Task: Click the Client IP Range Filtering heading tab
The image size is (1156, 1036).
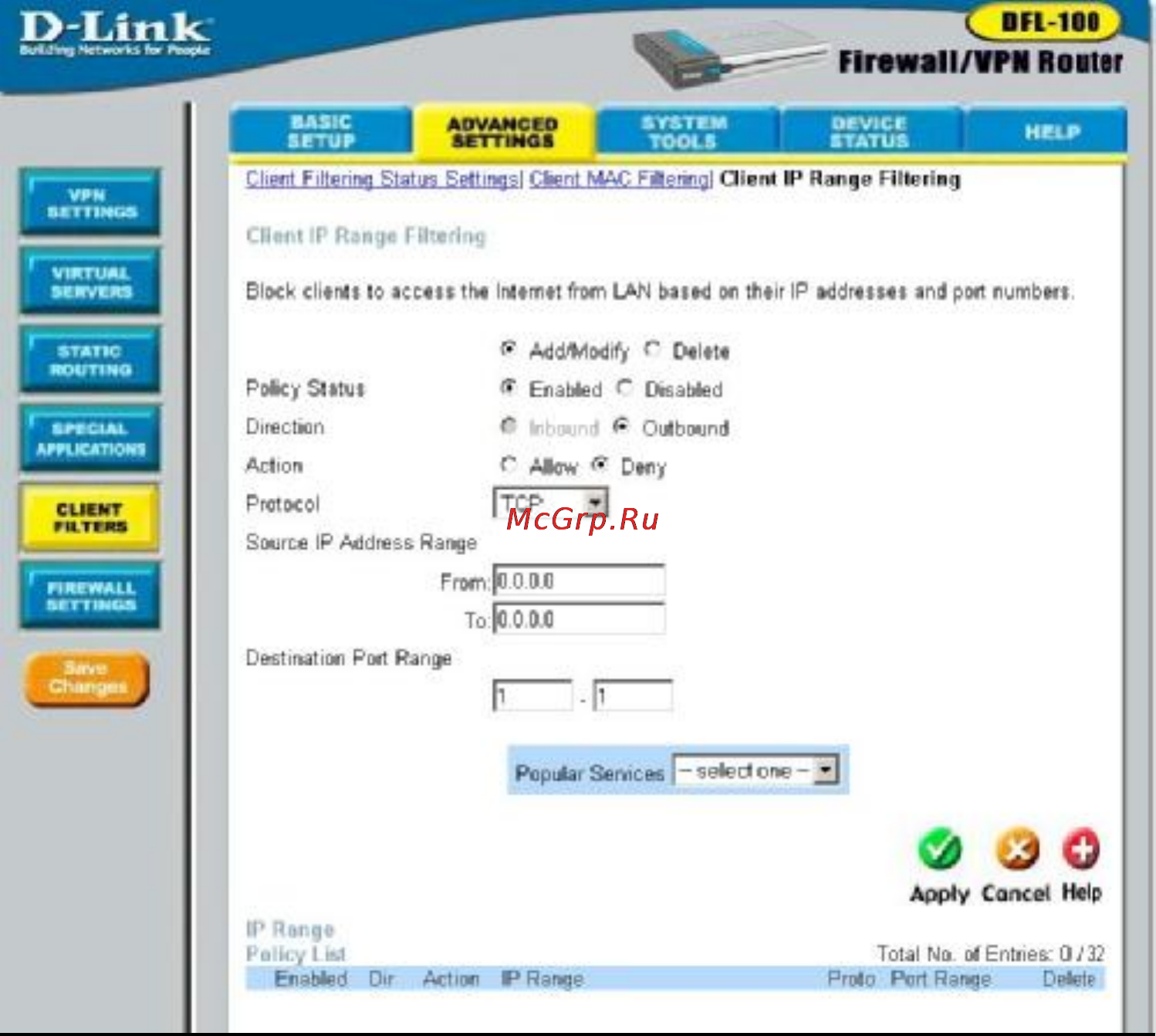Action: coord(840,179)
